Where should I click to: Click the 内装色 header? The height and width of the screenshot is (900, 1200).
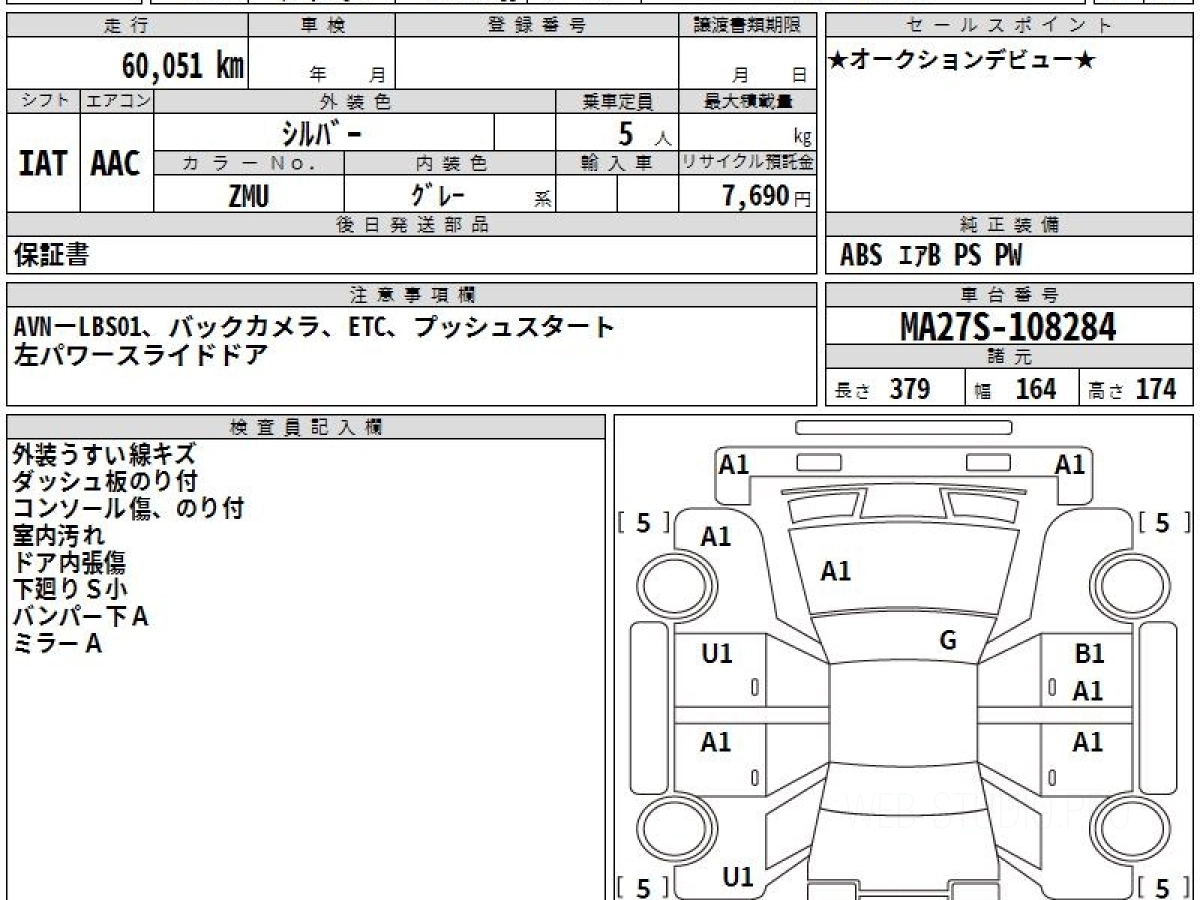click(x=450, y=163)
